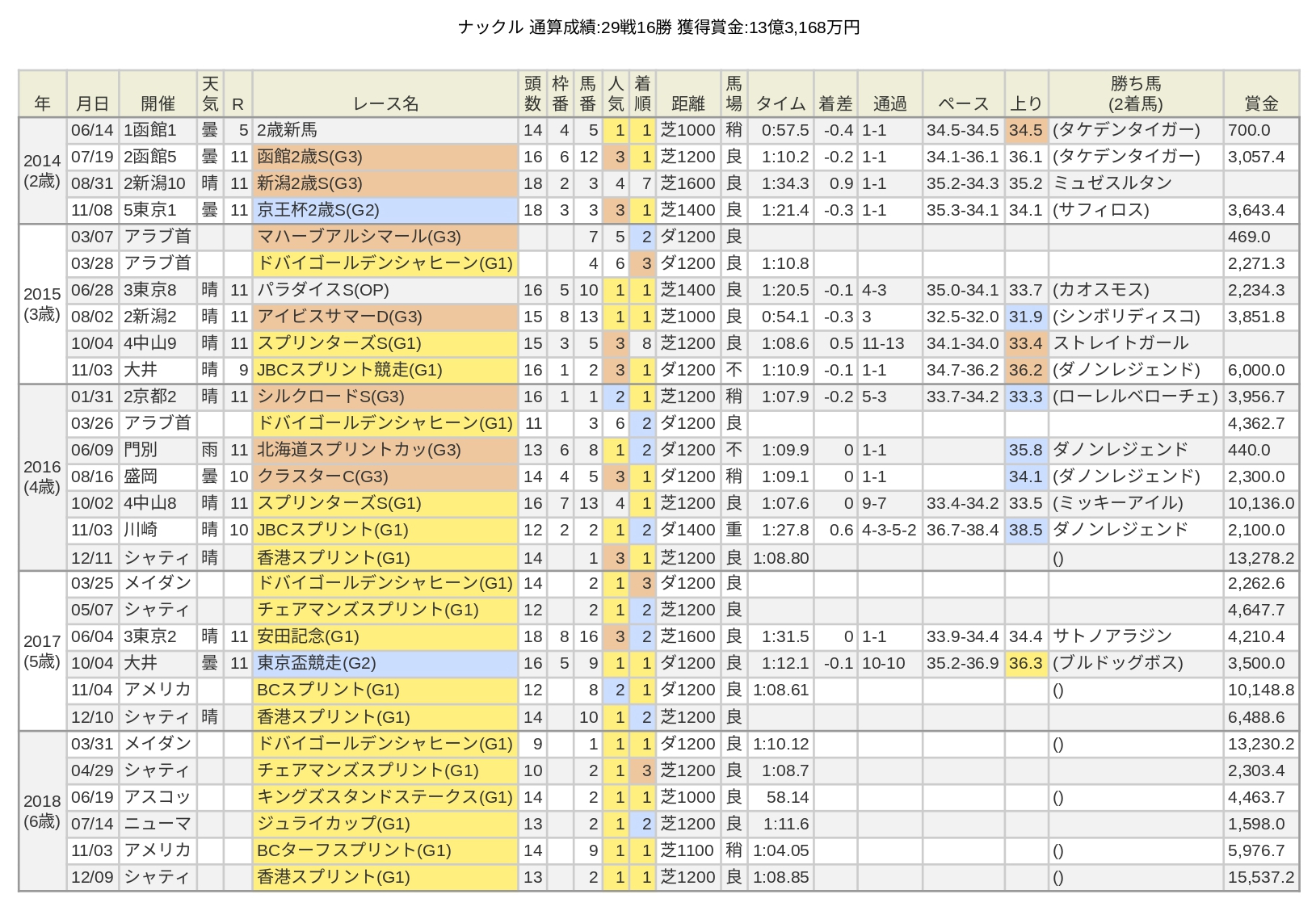Click winner name ストレイトガール
1316x911 pixels.
point(1120,343)
